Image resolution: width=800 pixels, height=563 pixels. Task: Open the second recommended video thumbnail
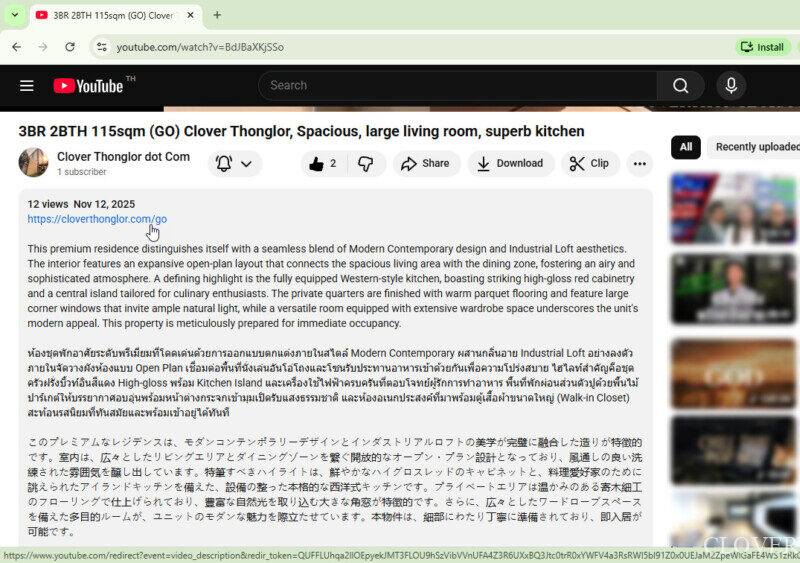click(x=733, y=288)
